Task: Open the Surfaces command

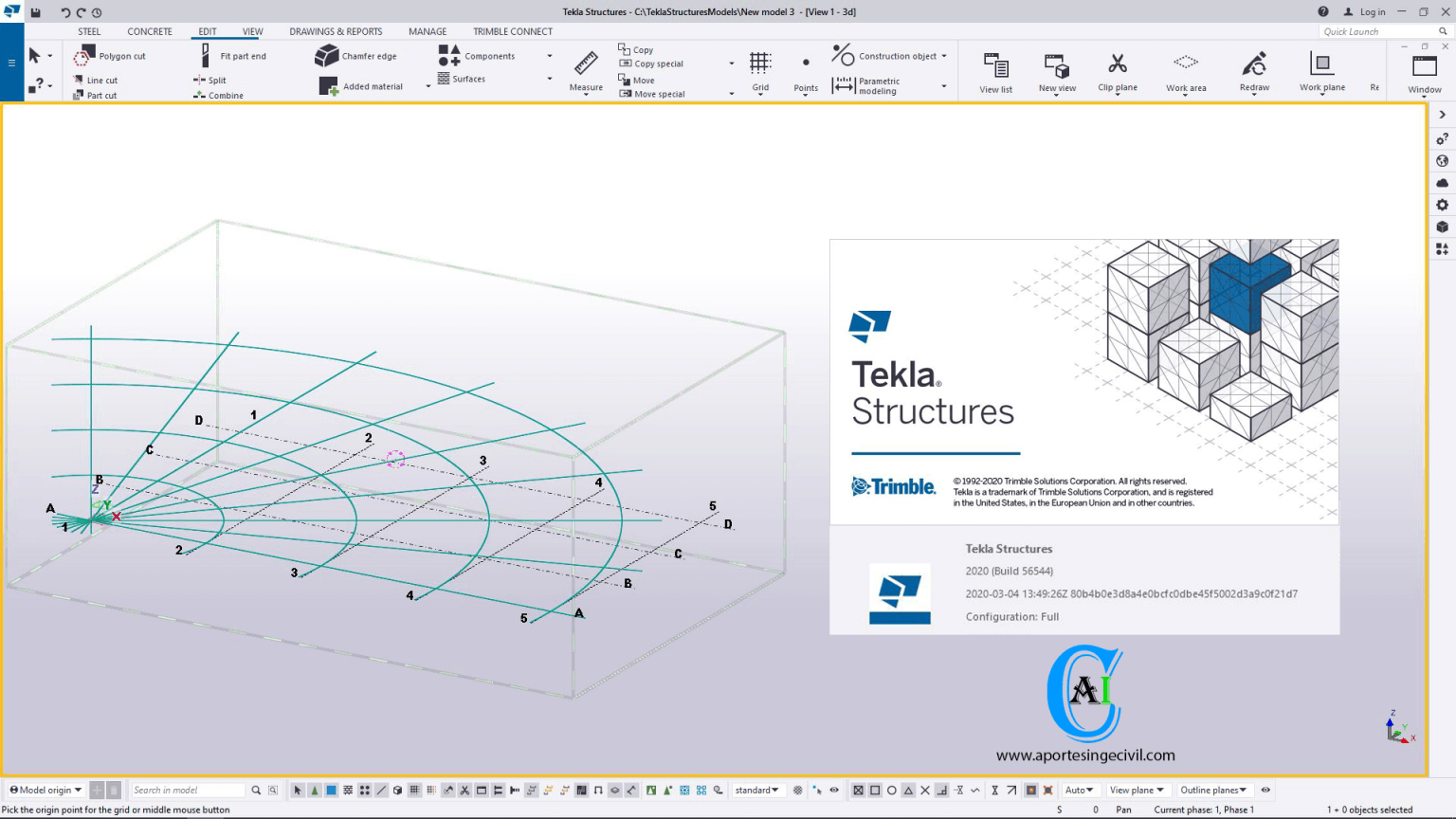Action: 462,79
